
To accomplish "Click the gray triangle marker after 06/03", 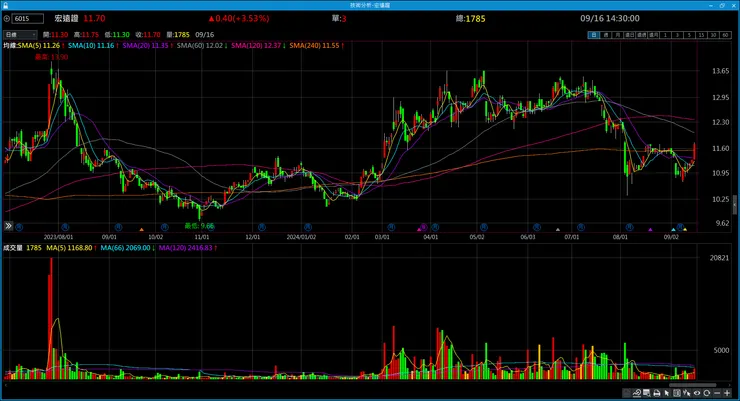I will click(x=558, y=230).
